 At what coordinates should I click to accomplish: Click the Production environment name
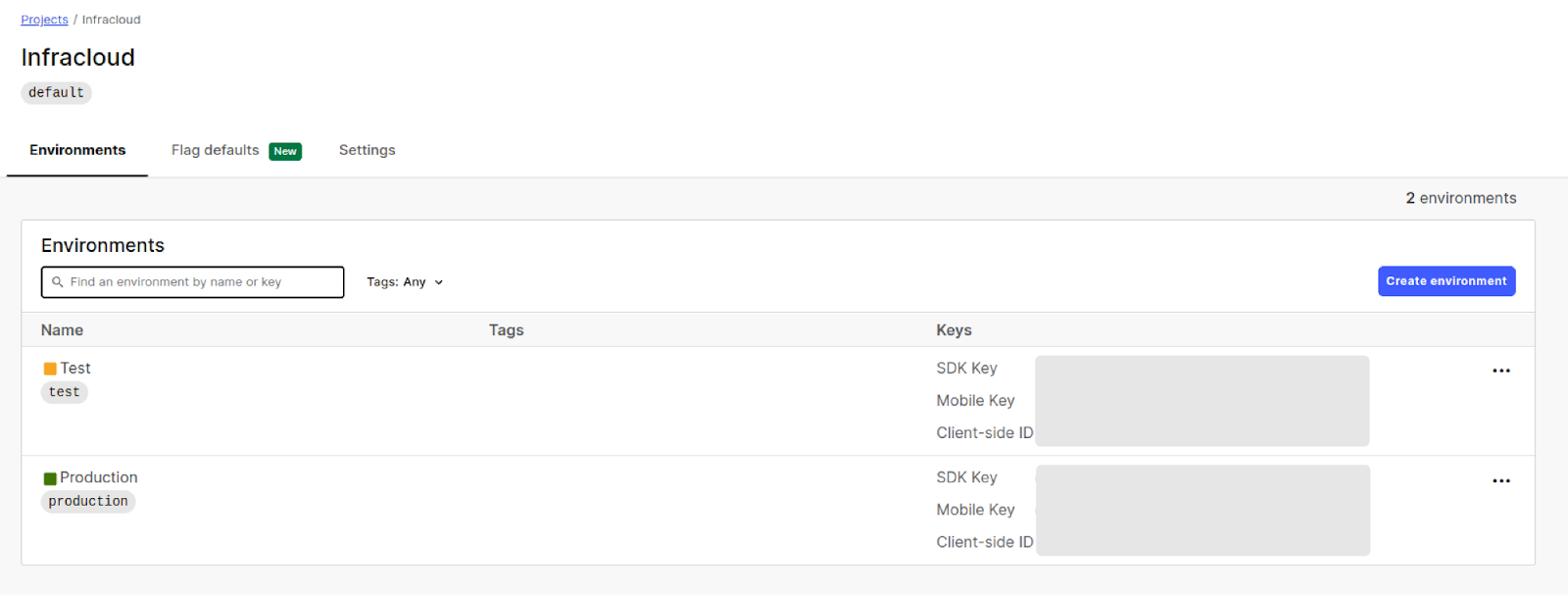point(99,477)
